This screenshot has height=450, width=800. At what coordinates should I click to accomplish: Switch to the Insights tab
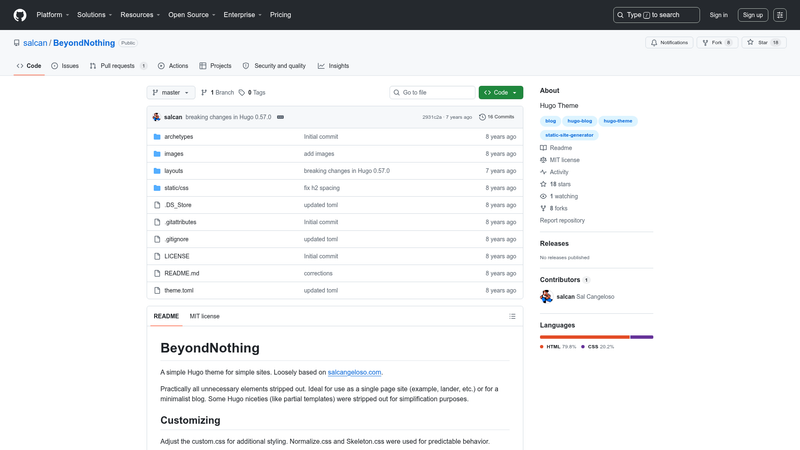(x=334, y=66)
